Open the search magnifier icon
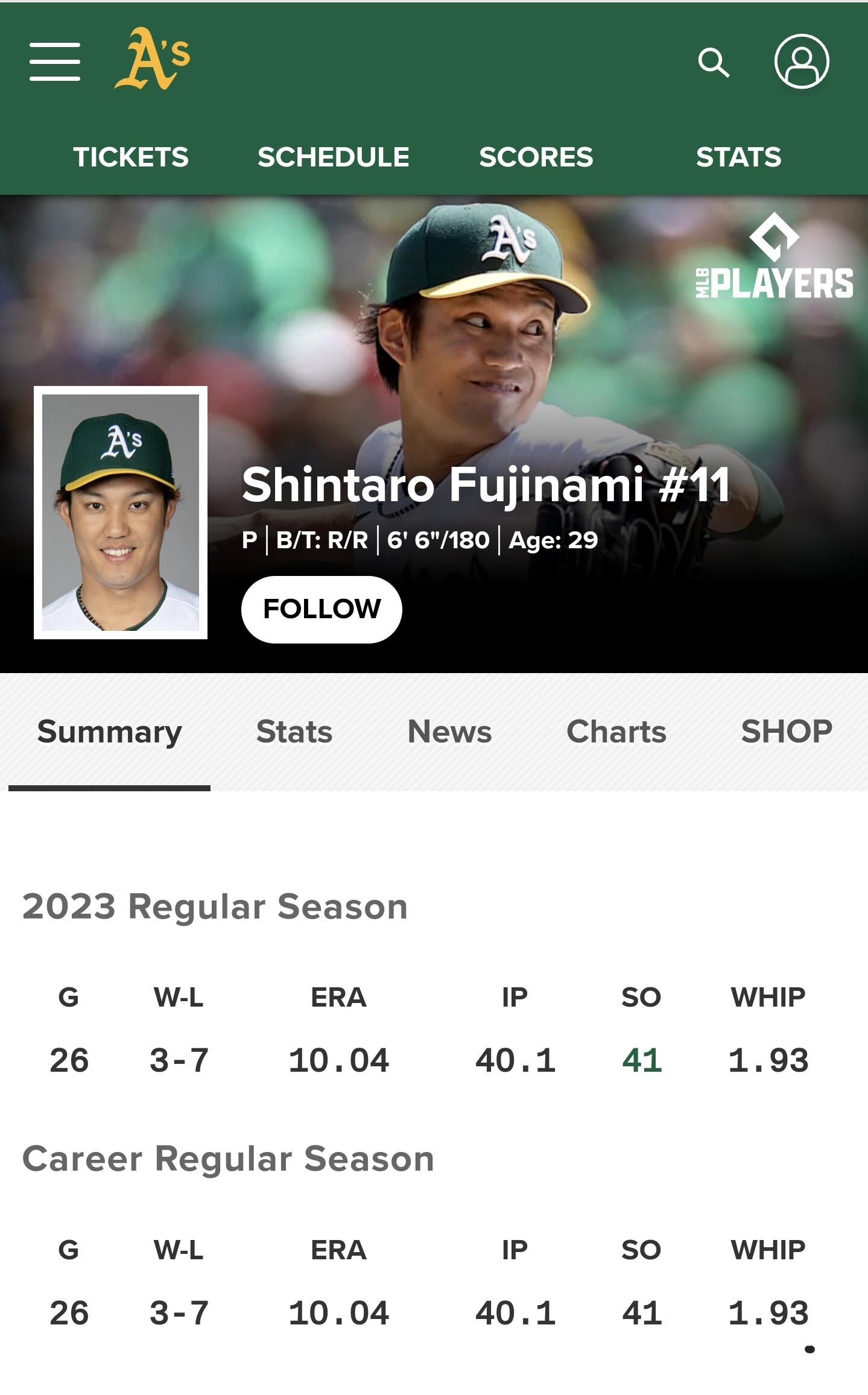Viewport: 868px width, 1395px height. (714, 62)
